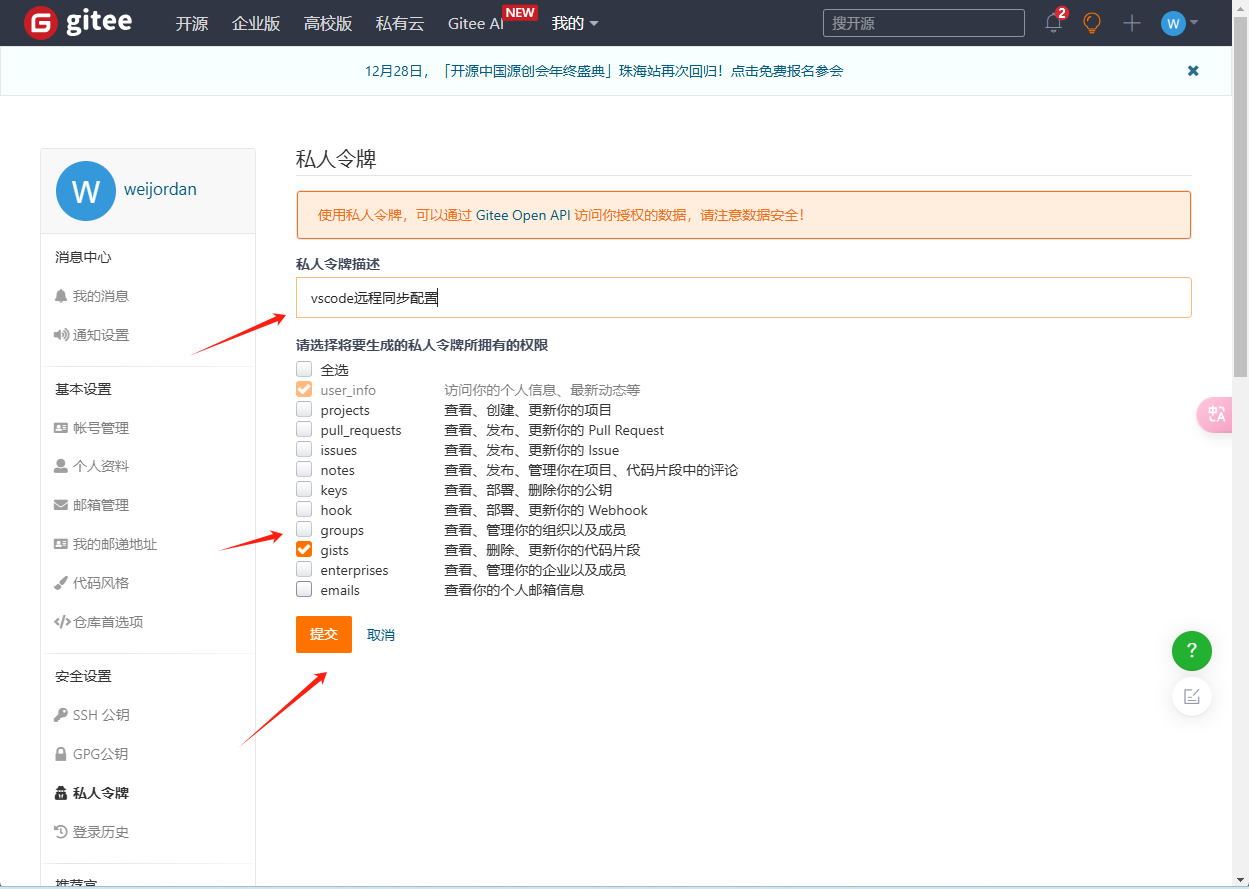This screenshot has height=889, width=1249.
Task: Open the 企业版 navigation item
Action: (256, 23)
